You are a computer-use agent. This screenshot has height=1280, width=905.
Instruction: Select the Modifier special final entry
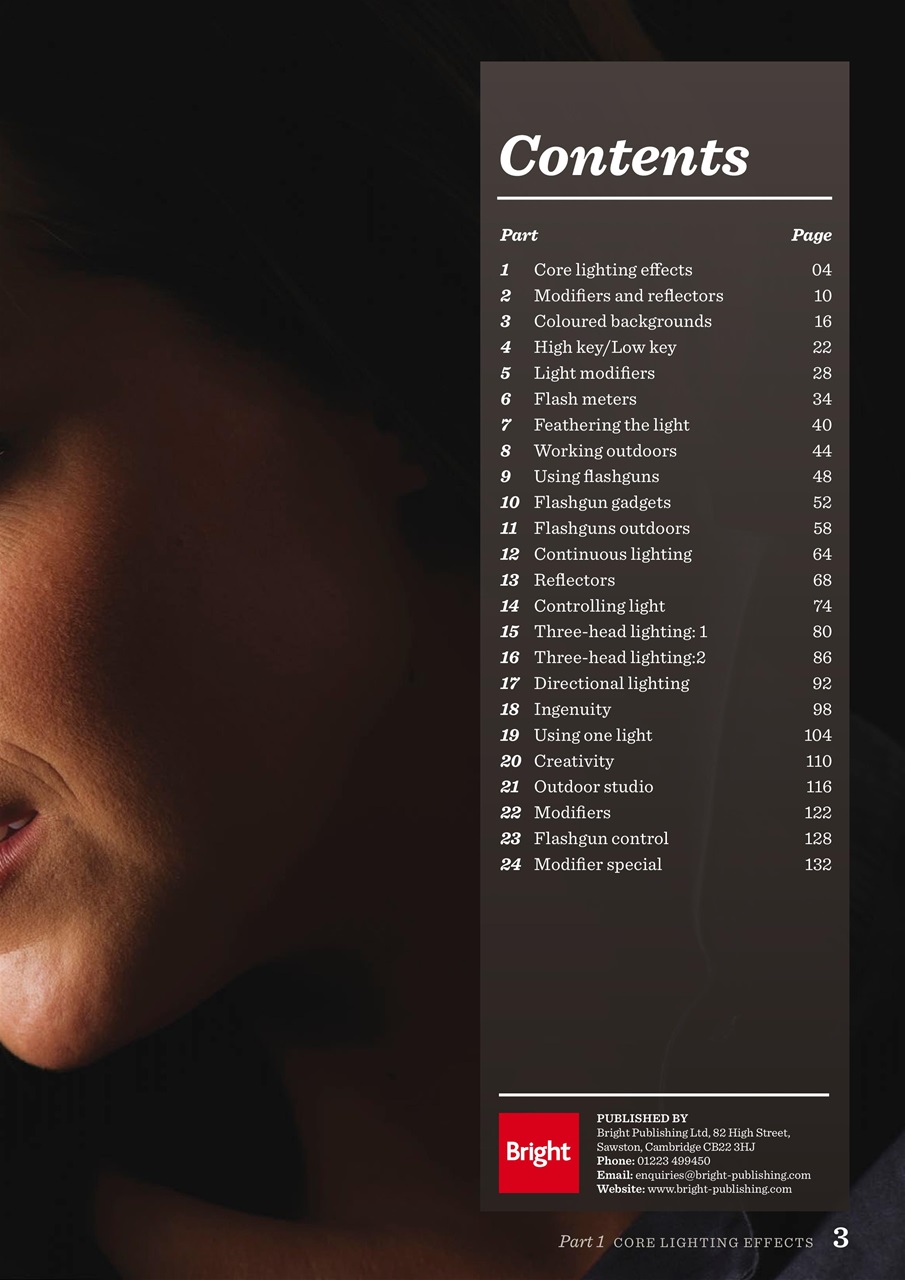(598, 864)
